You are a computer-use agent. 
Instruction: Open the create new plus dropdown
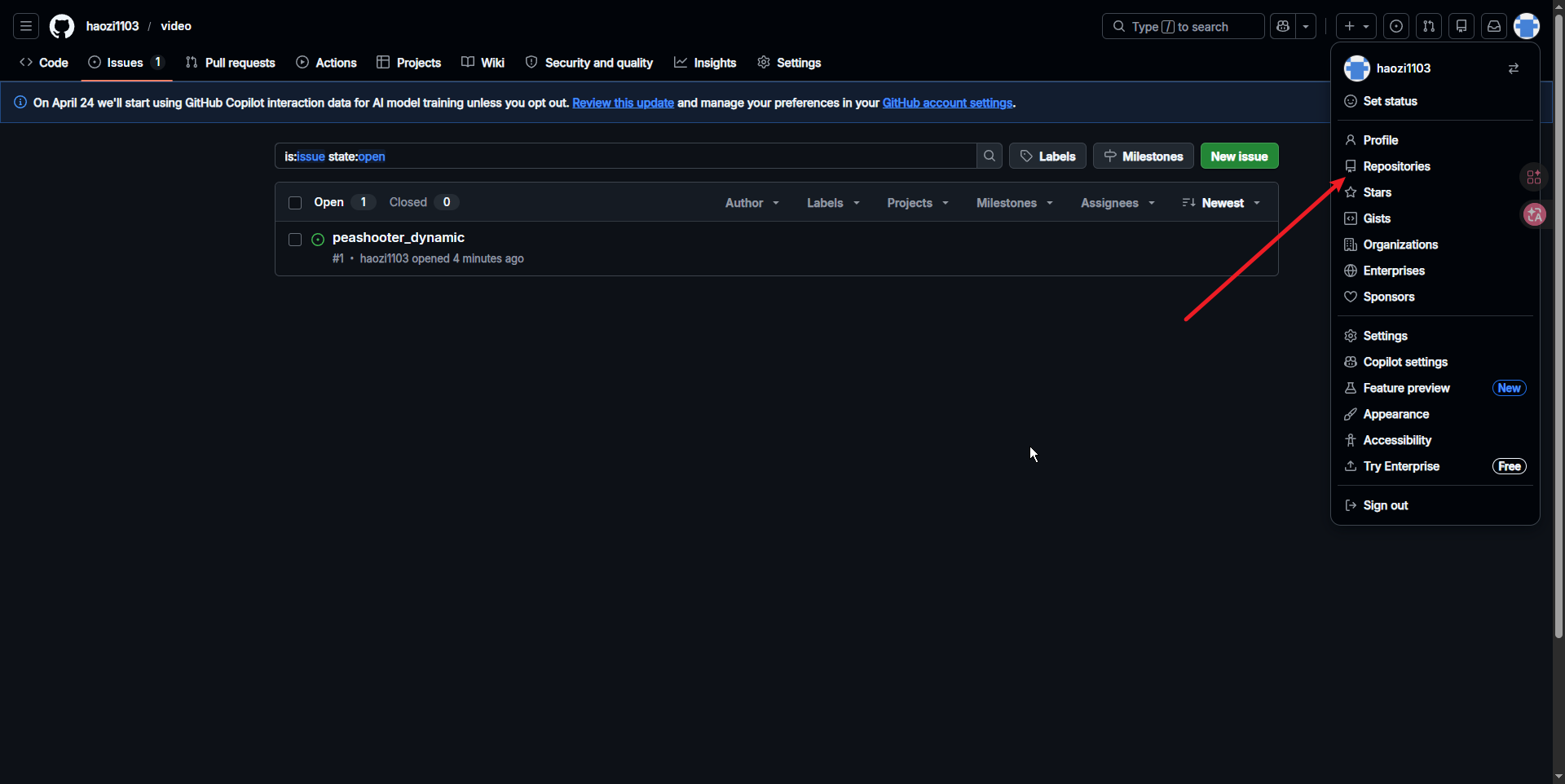1356,26
